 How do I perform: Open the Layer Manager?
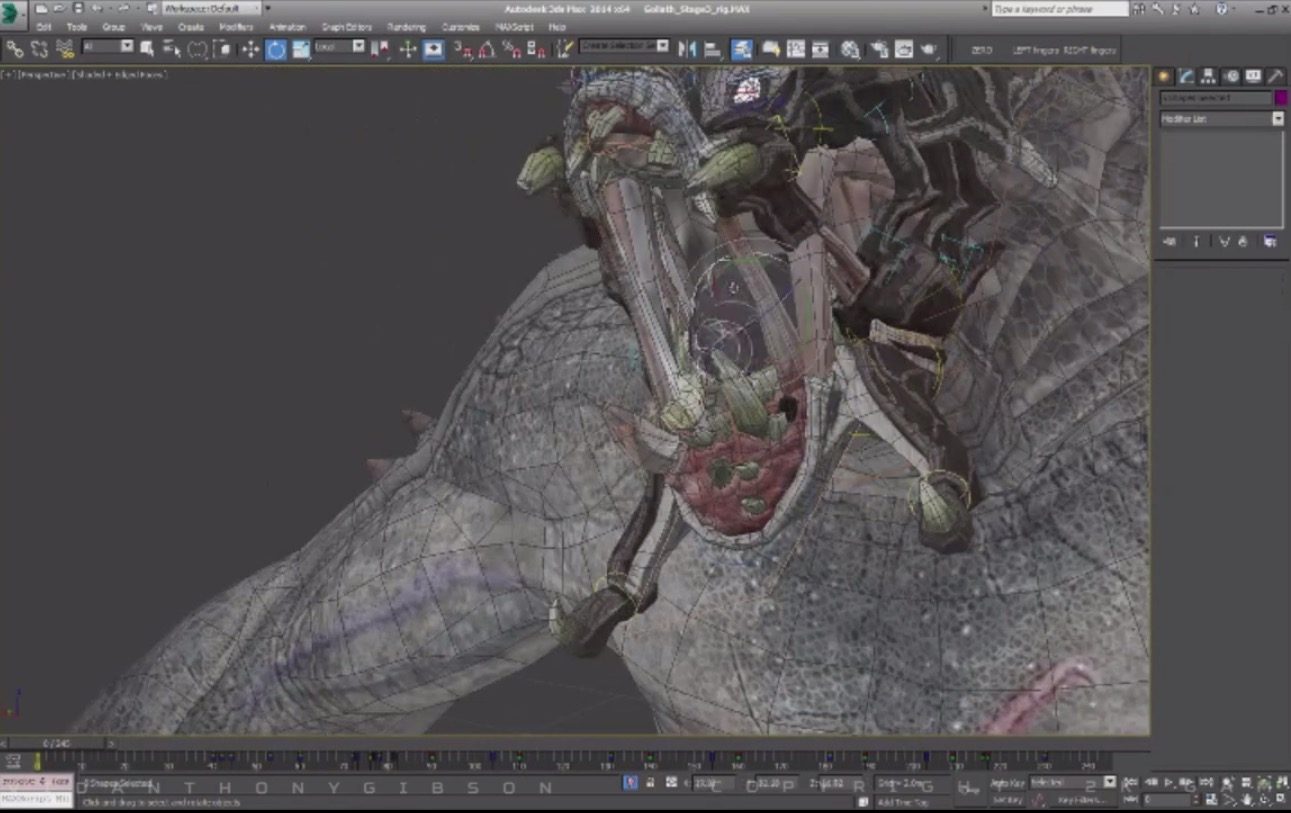pyautogui.click(x=742, y=48)
